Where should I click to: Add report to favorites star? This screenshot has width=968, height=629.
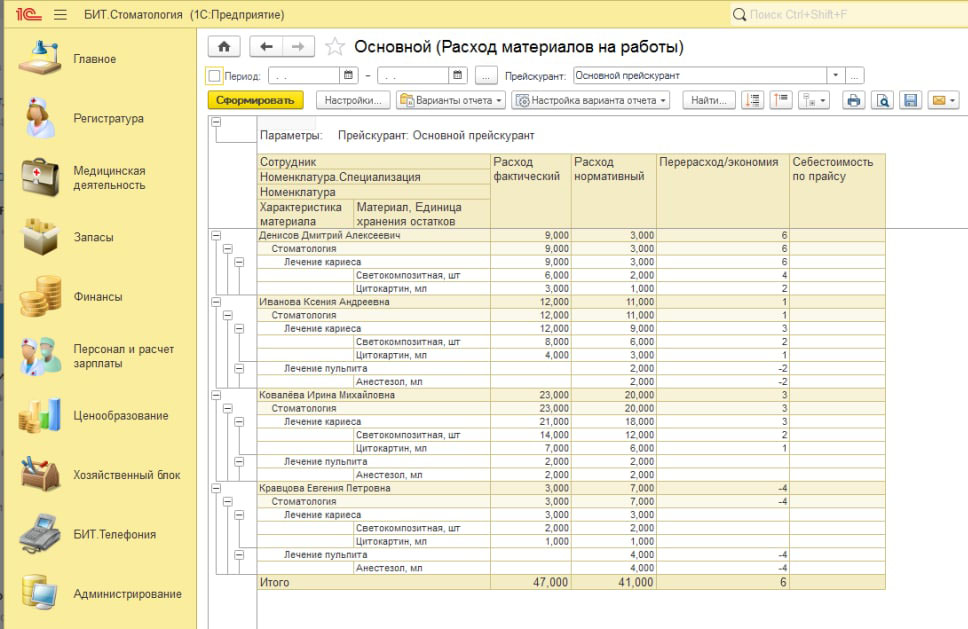point(334,47)
